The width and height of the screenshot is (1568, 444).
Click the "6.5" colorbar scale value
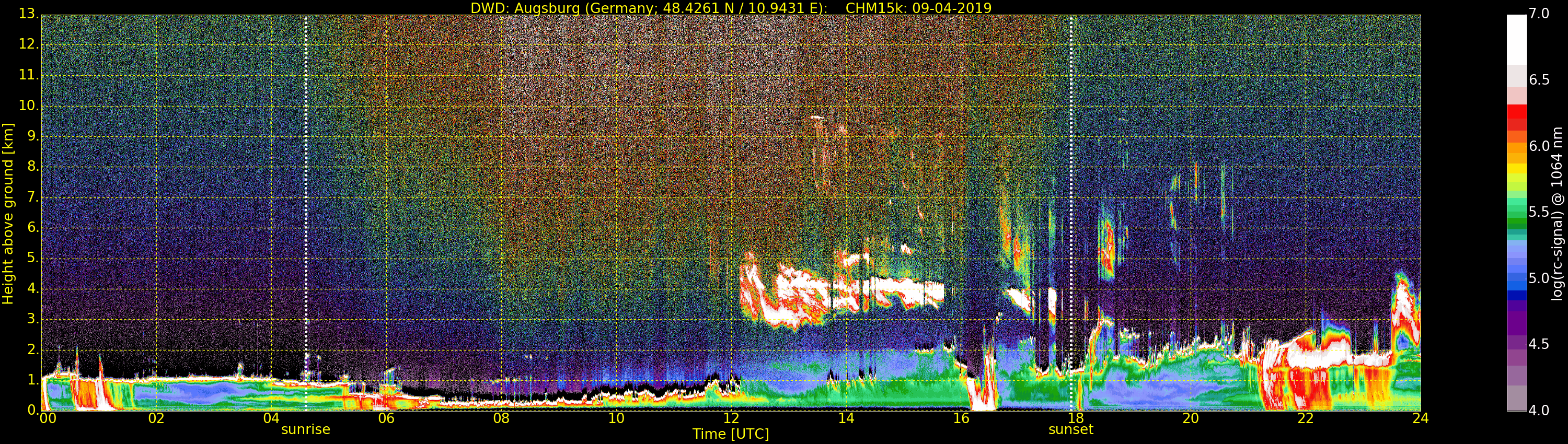pyautogui.click(x=1539, y=80)
